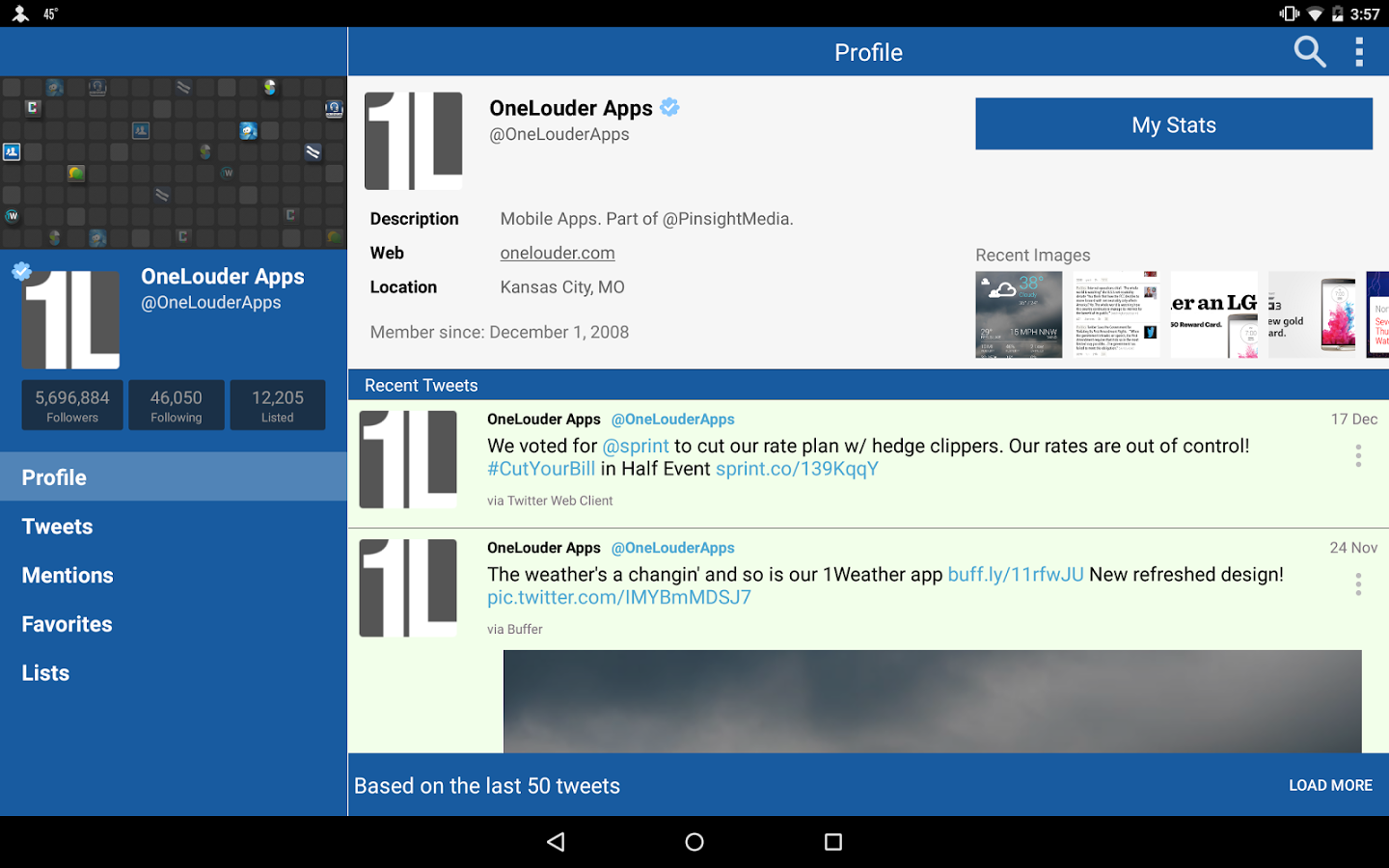Click the @sprint mention link
The height and width of the screenshot is (868, 1389).
pos(636,446)
